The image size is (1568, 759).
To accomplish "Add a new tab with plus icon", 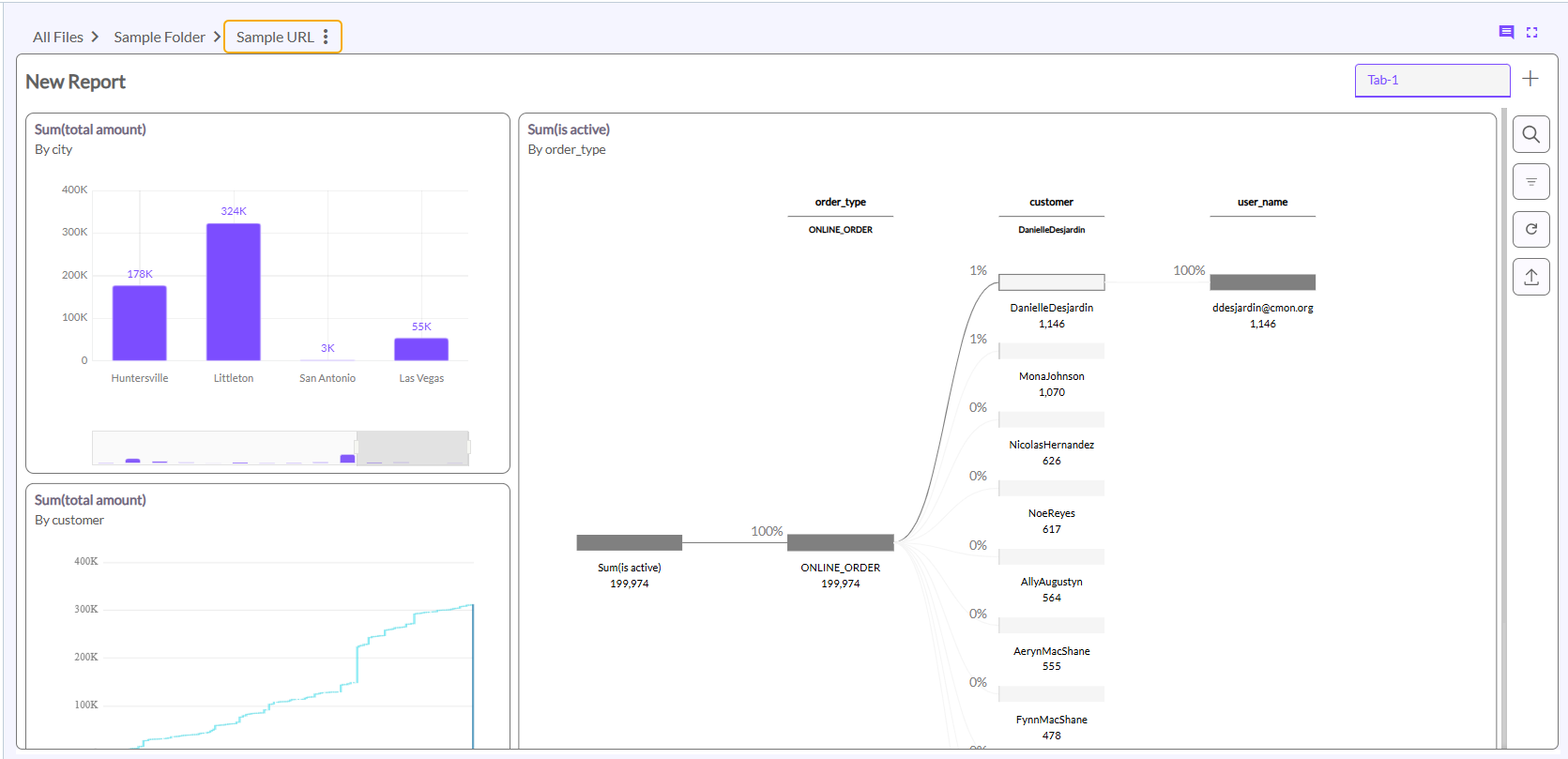I will tap(1530, 79).
